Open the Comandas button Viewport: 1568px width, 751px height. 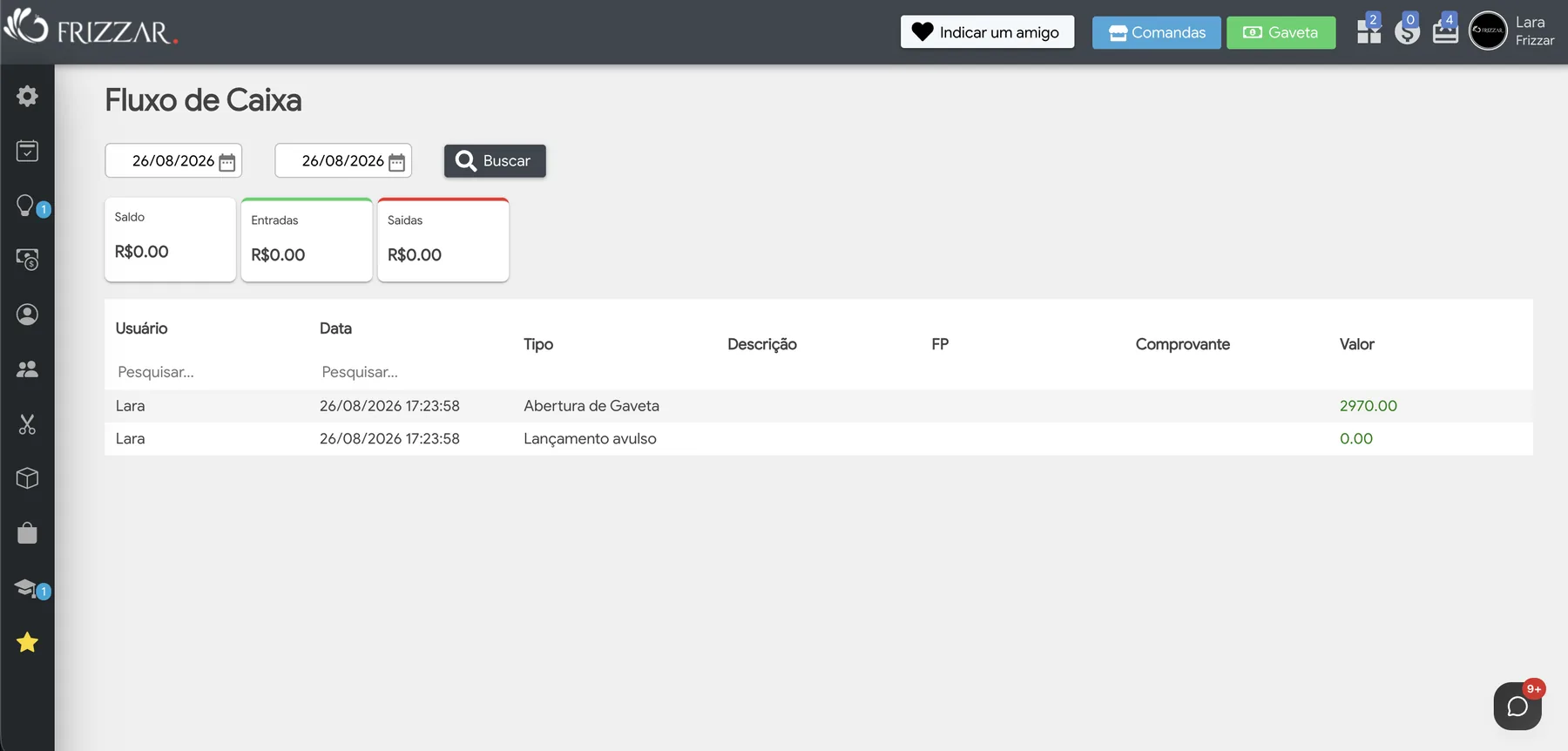[x=1157, y=32]
